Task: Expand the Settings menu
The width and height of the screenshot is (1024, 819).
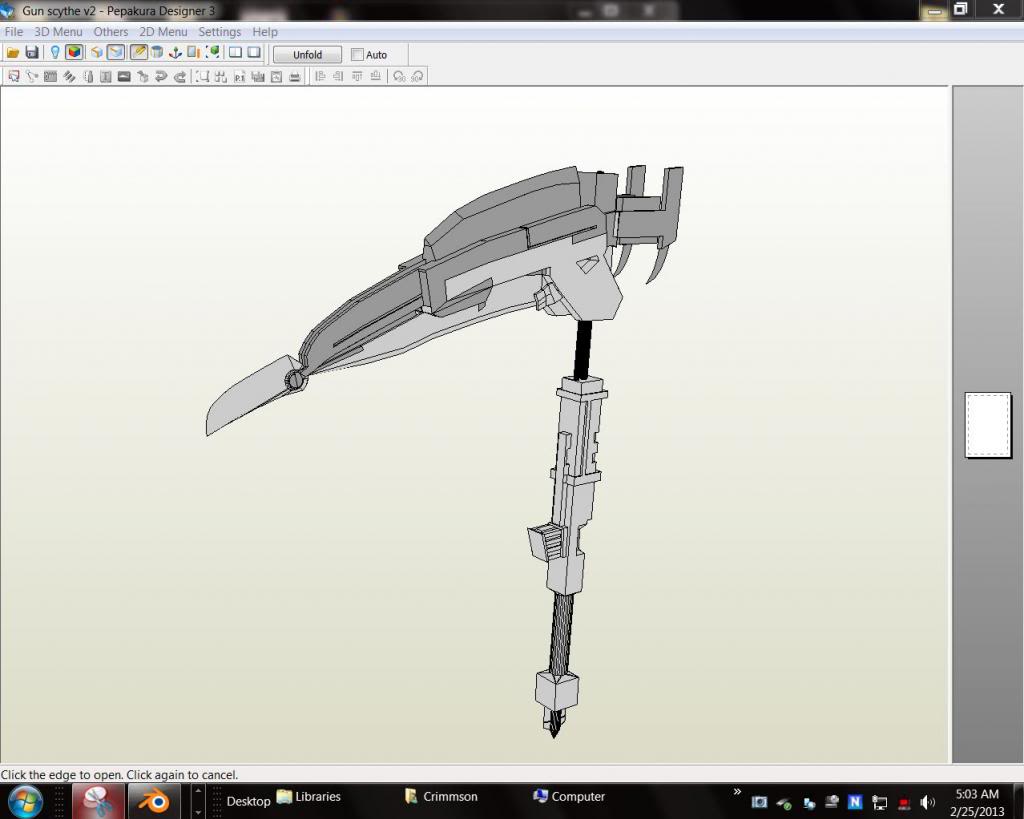Action: pos(219,32)
